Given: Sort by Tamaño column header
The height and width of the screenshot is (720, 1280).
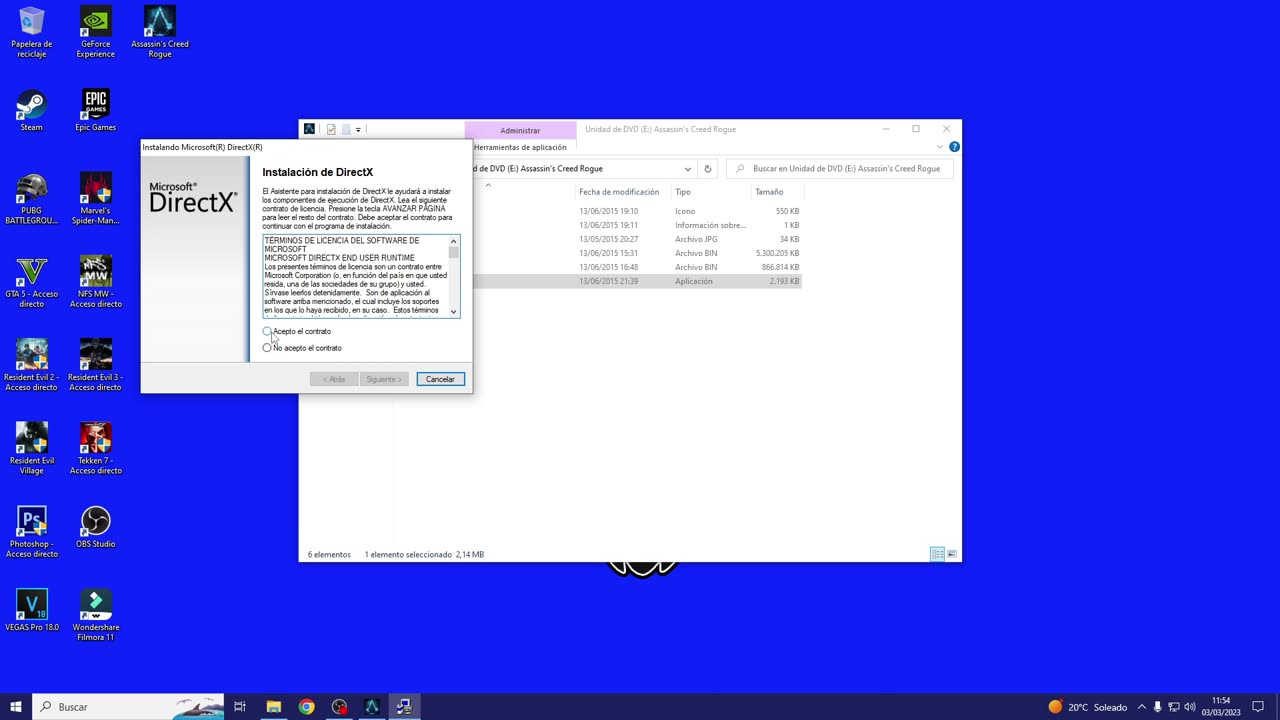Looking at the screenshot, I should pyautogui.click(x=769, y=192).
